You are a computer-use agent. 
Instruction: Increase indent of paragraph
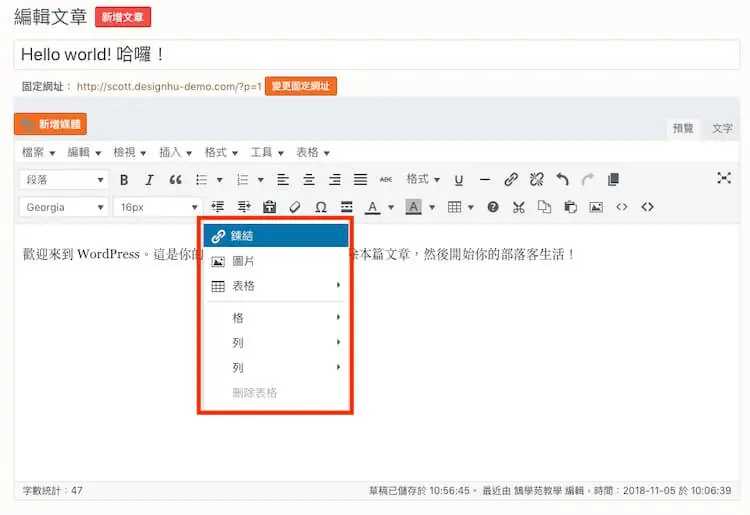click(x=244, y=207)
